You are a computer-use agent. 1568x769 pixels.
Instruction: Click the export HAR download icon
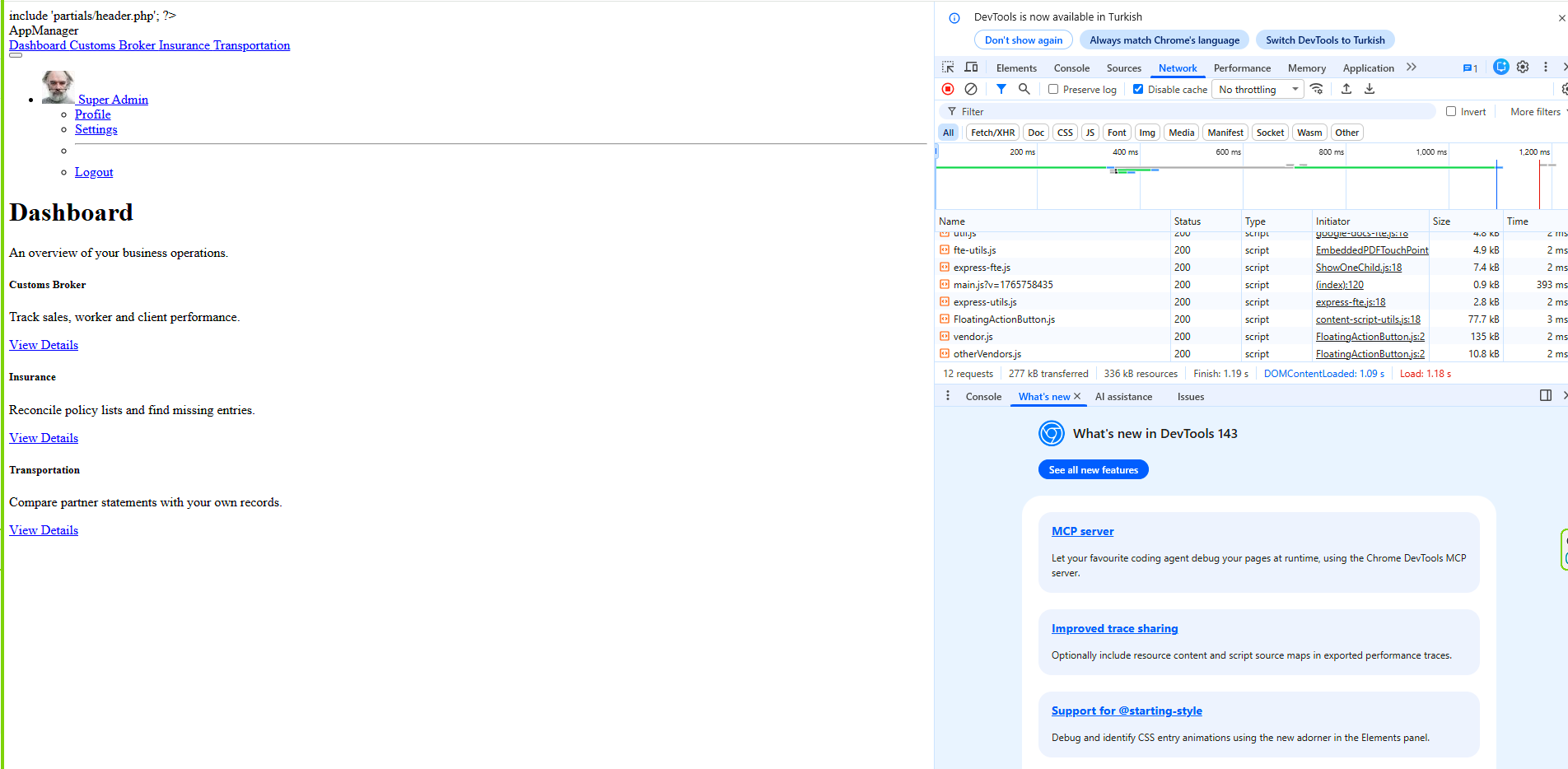click(x=1370, y=89)
